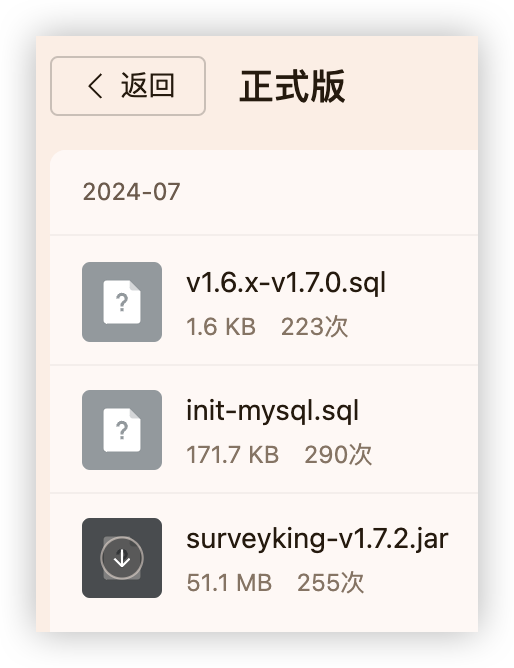Click the unknown-file icon for v1.6.x-v1.7.0.sql

click(122, 302)
